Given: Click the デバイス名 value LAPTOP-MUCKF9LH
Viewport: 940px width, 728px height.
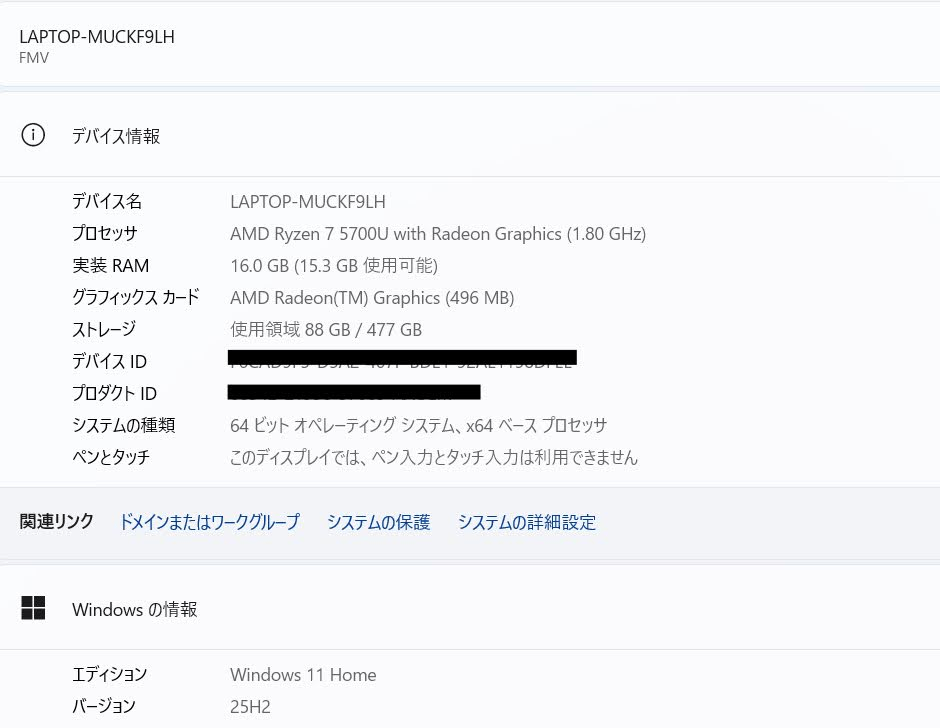Looking at the screenshot, I should click(308, 201).
